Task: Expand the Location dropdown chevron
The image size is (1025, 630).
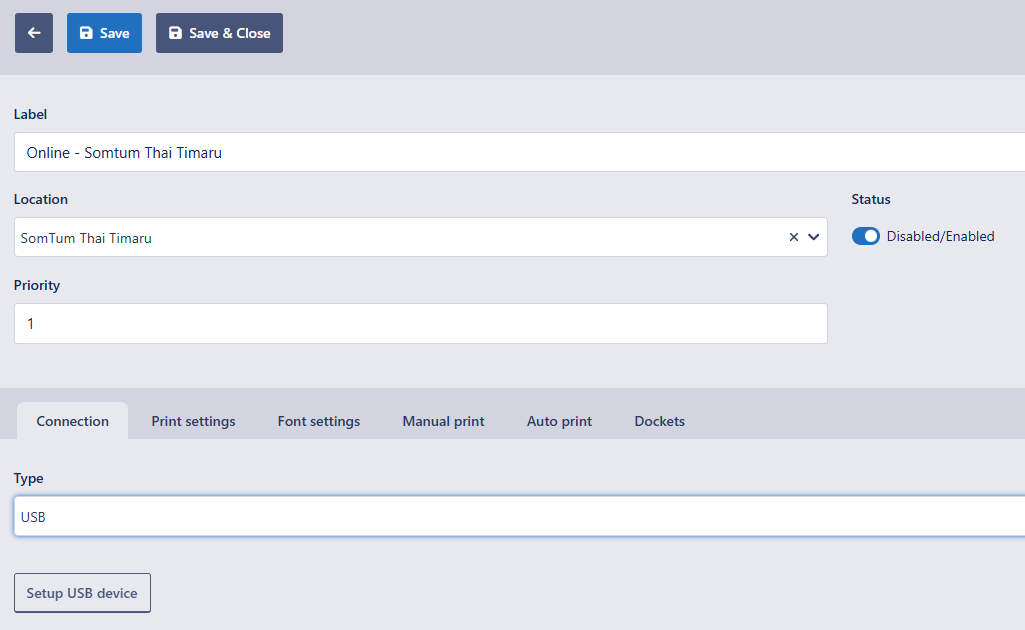Action: click(x=814, y=237)
